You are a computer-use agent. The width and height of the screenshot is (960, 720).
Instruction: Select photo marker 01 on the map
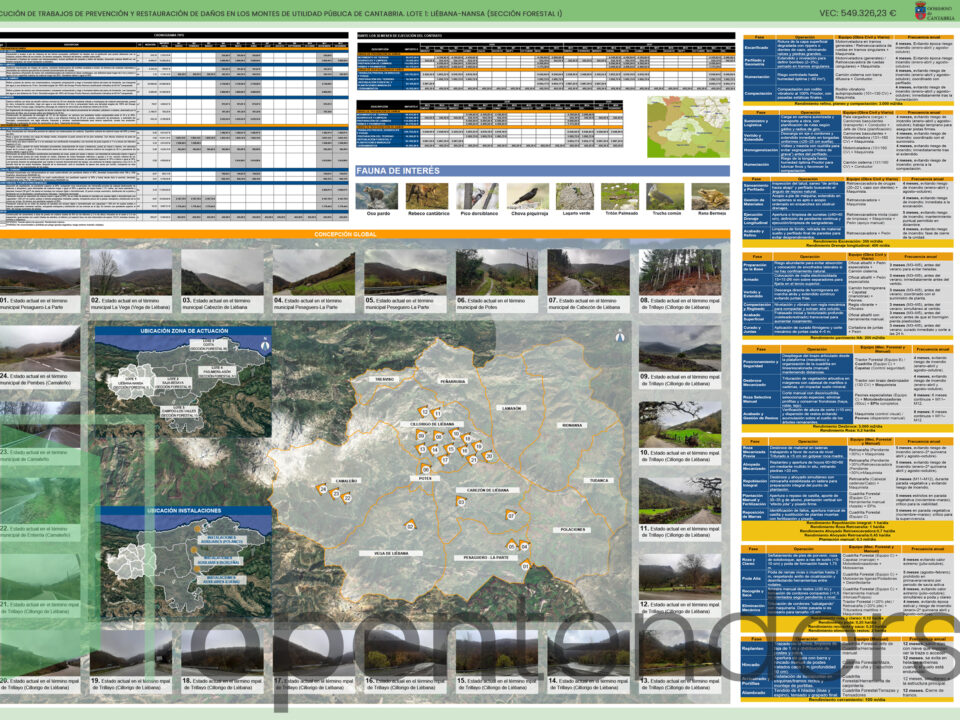[525, 565]
